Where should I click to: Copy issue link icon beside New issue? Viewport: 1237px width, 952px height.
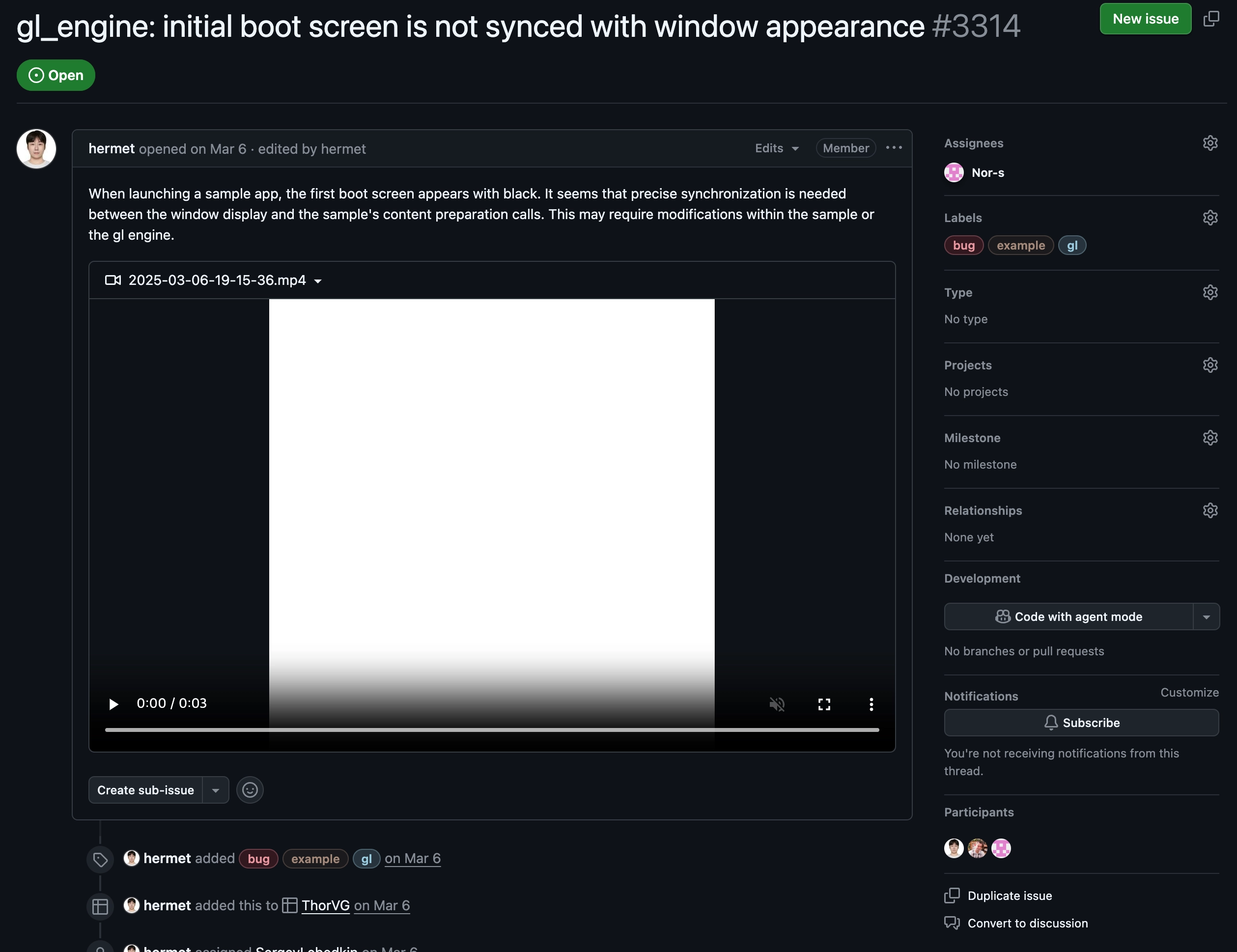[x=1211, y=19]
